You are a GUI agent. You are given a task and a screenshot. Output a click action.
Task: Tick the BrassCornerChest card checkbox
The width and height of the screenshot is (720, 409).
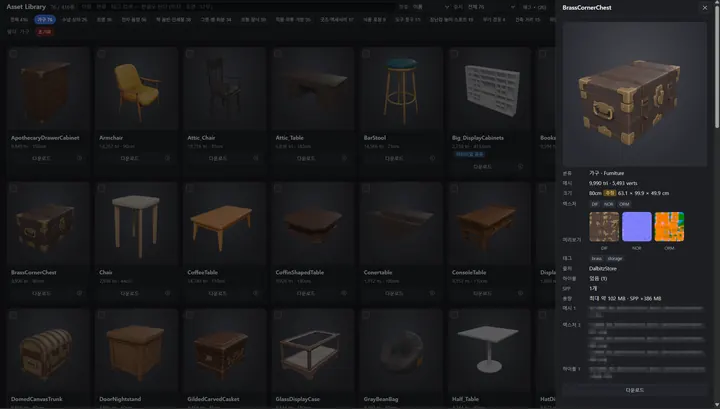tap(13, 189)
